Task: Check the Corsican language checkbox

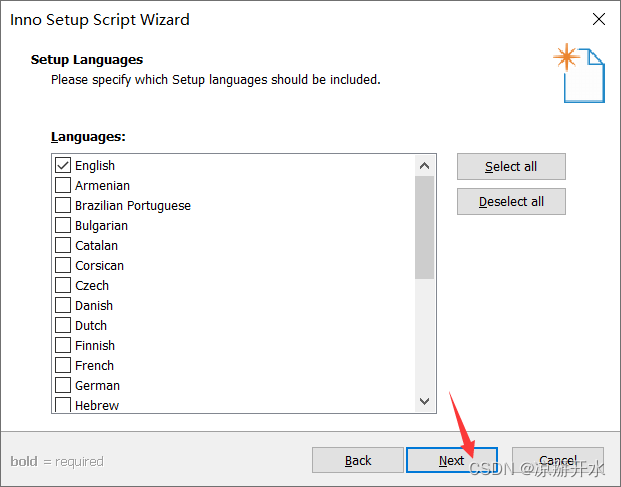Action: pyautogui.click(x=63, y=265)
